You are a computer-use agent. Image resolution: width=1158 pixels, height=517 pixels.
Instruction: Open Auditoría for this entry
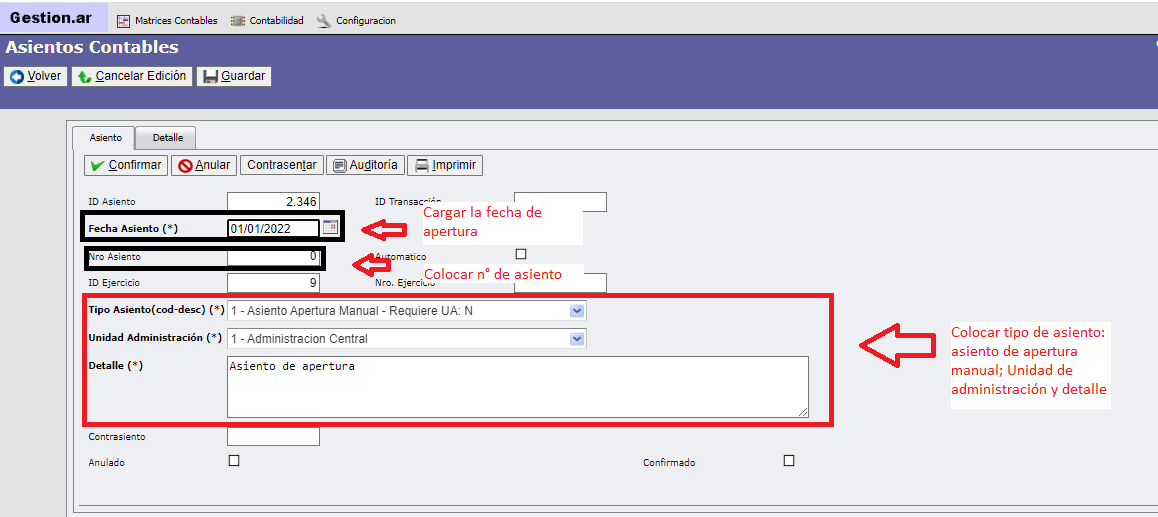point(364,165)
